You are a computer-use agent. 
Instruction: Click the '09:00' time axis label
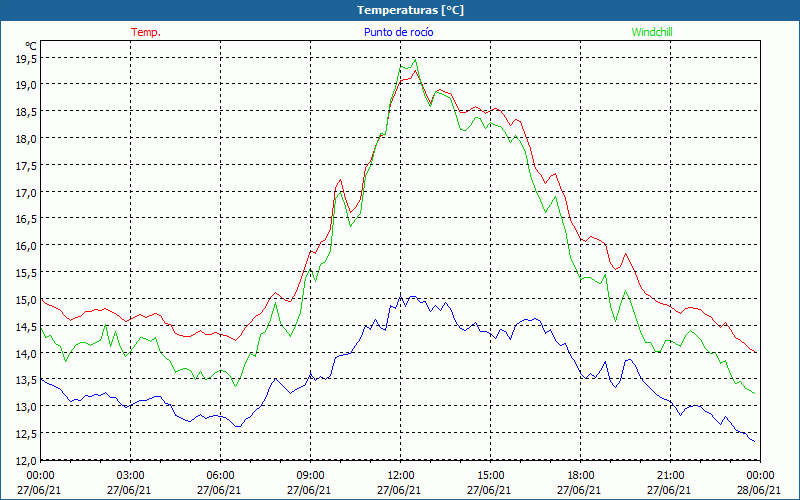pos(310,475)
